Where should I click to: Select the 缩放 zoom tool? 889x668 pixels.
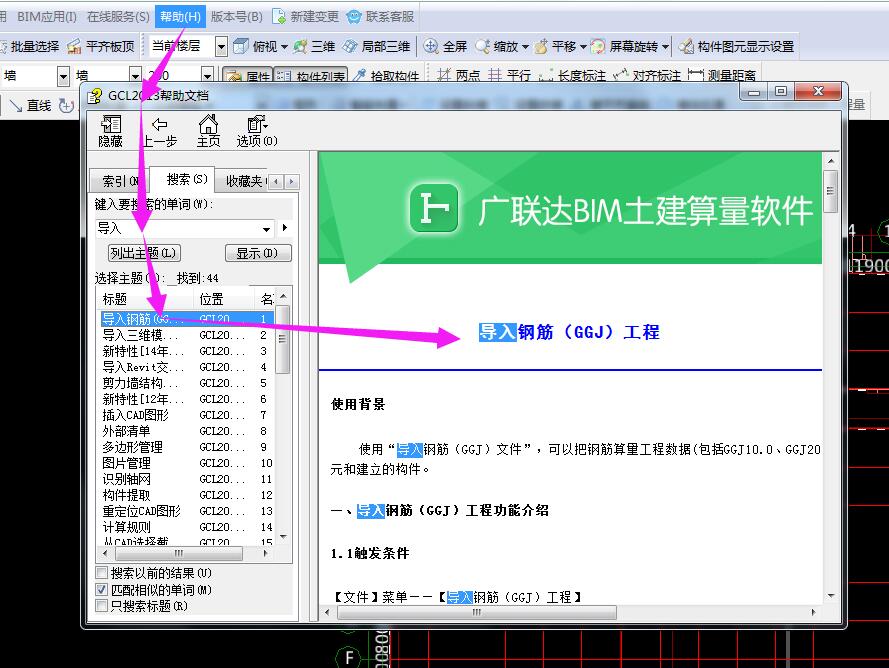tap(497, 46)
